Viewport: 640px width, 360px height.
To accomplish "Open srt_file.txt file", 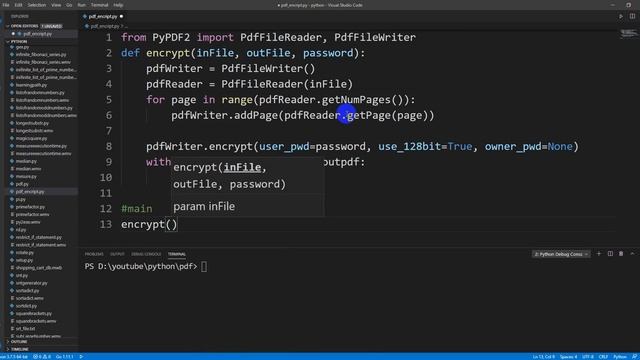I will coord(25,329).
